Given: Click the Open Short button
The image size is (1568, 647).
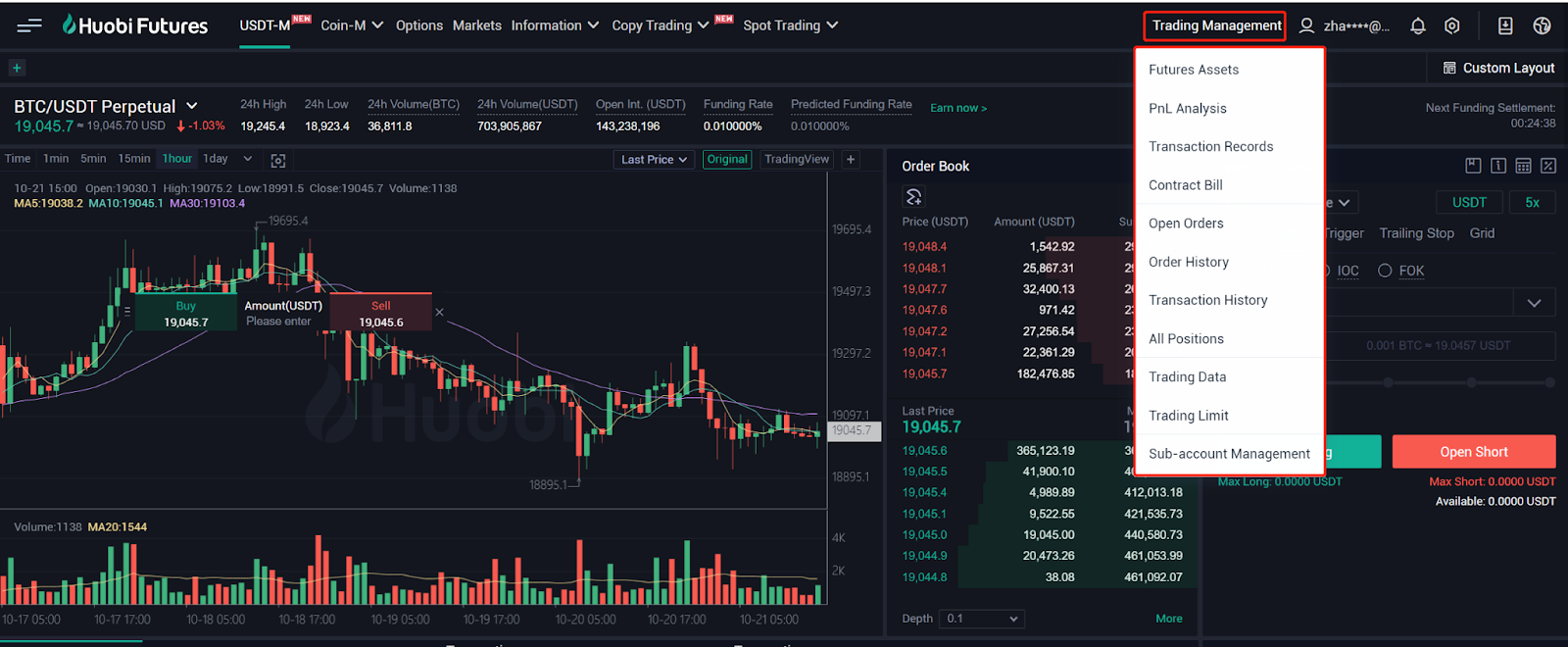Looking at the screenshot, I should point(1474,452).
